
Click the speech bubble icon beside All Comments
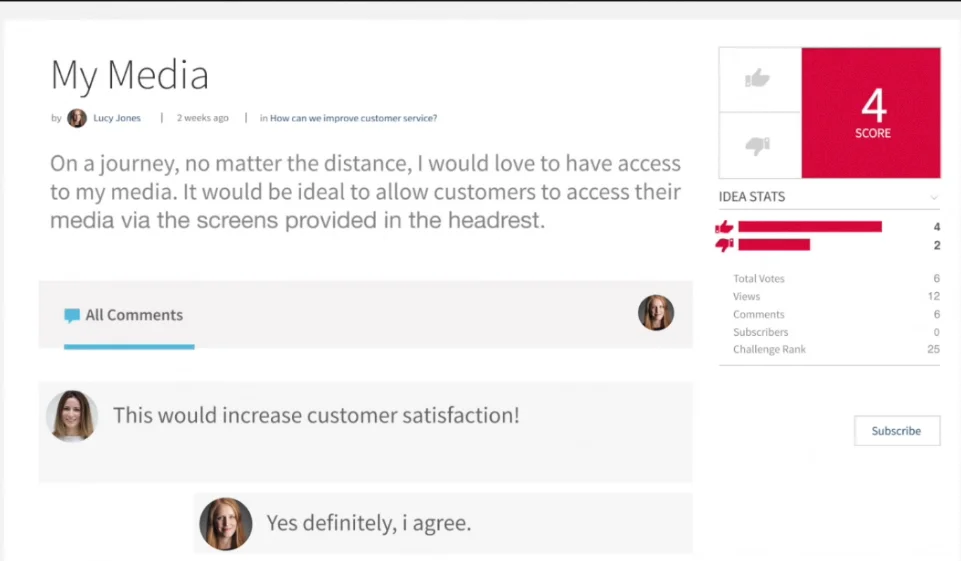(x=72, y=316)
